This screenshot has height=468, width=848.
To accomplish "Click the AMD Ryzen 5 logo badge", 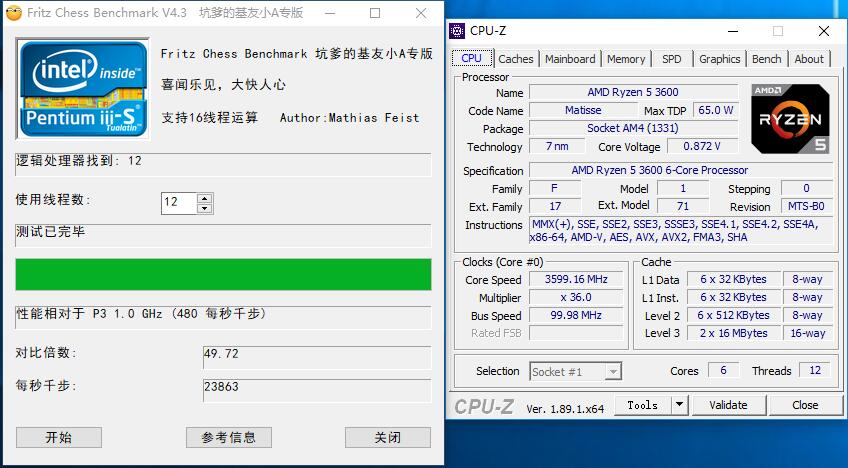I will [x=790, y=118].
